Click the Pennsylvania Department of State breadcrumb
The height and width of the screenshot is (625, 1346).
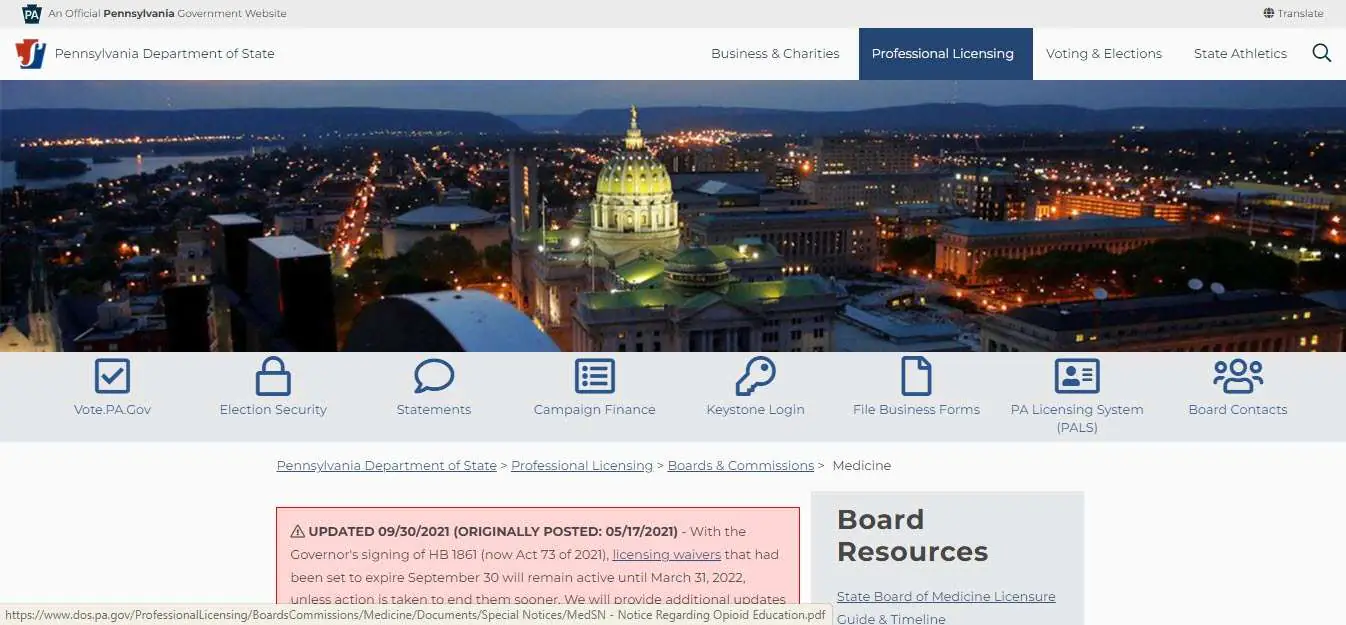click(x=386, y=465)
